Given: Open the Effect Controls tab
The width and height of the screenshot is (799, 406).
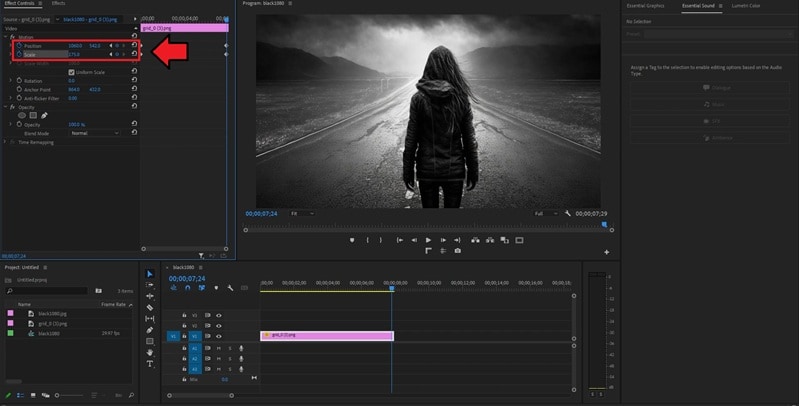Looking at the screenshot, I should click(x=20, y=4).
